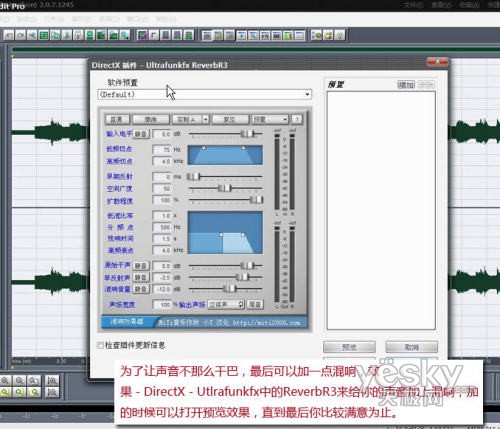
Task: Click the yellow and green squares toolbar icon
Action: (288, 35)
